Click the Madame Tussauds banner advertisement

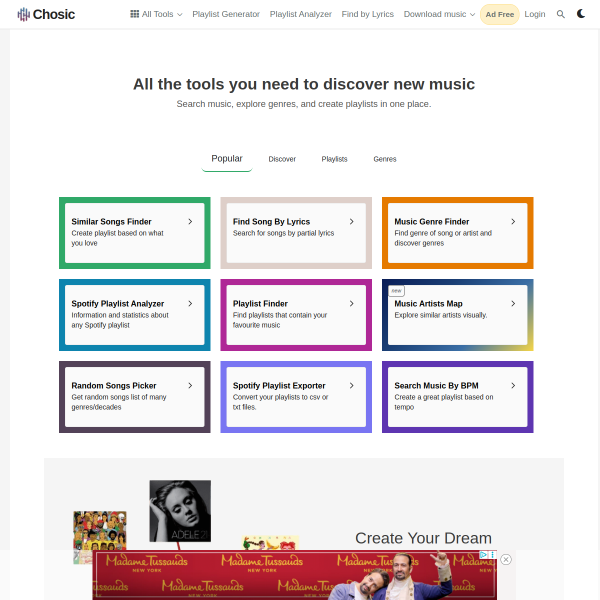point(294,575)
